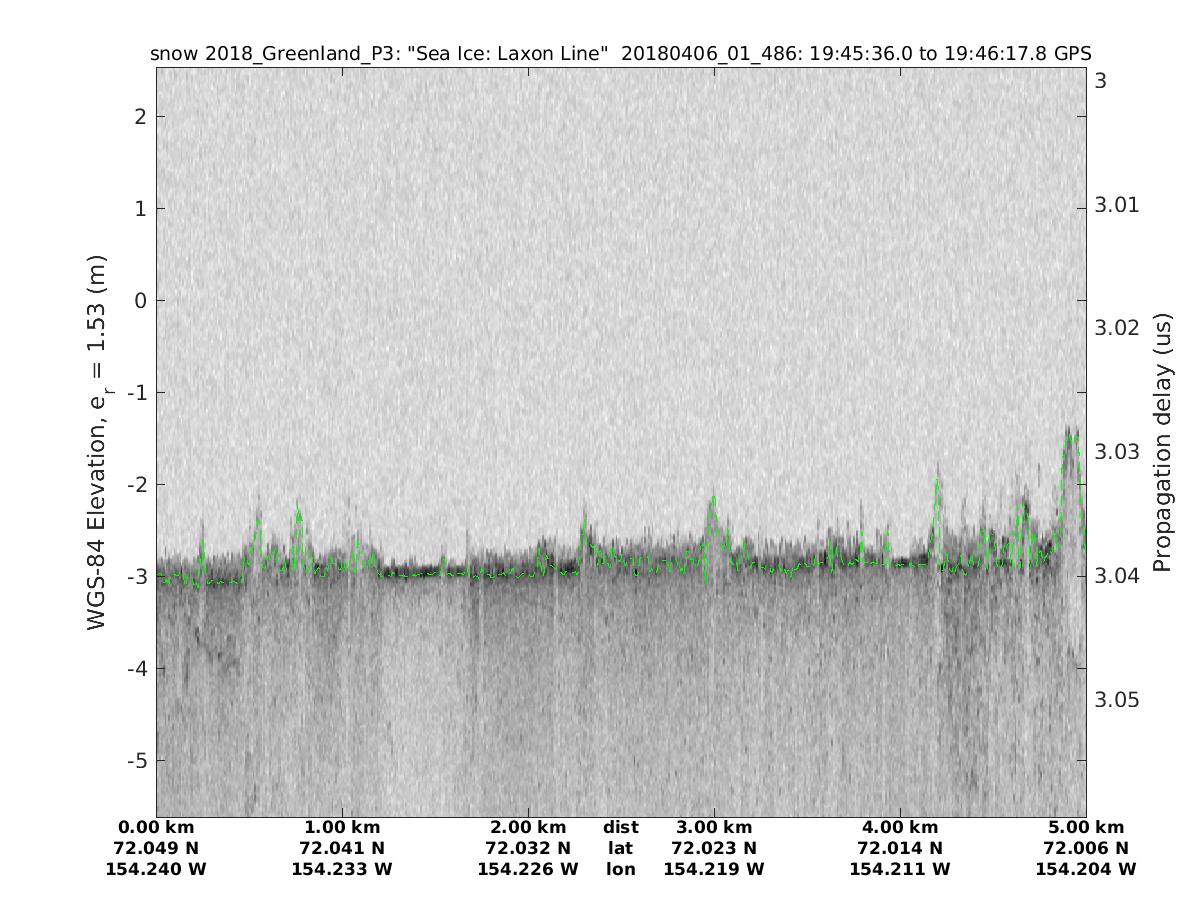Click the 1.00 km distance tick label

pyautogui.click(x=342, y=828)
